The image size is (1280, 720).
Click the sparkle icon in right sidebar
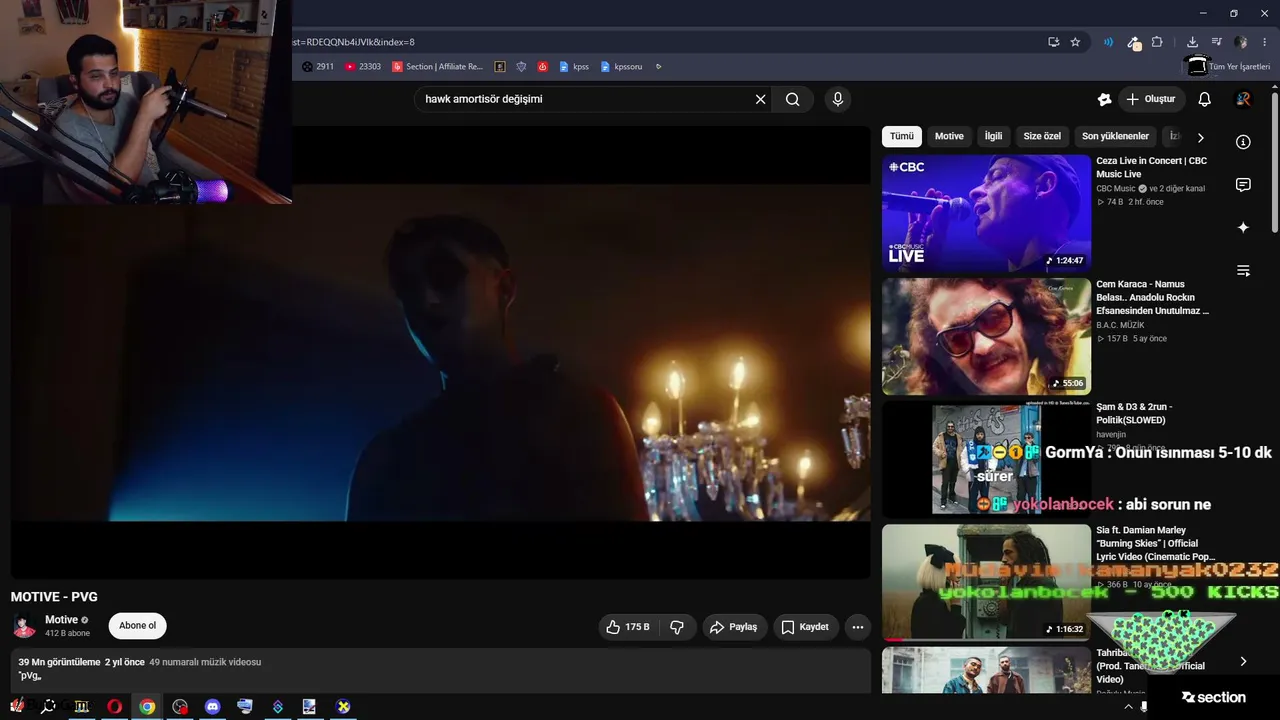click(x=1243, y=228)
